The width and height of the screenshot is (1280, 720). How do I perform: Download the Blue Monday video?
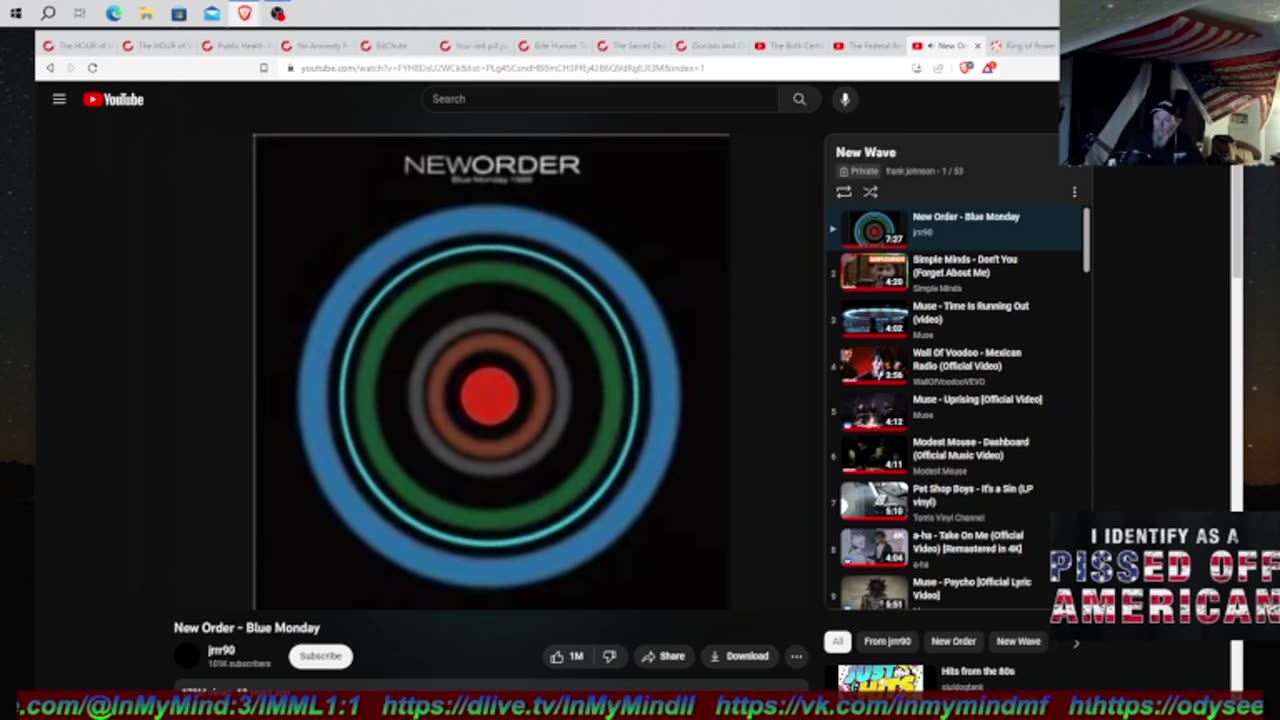pos(739,656)
